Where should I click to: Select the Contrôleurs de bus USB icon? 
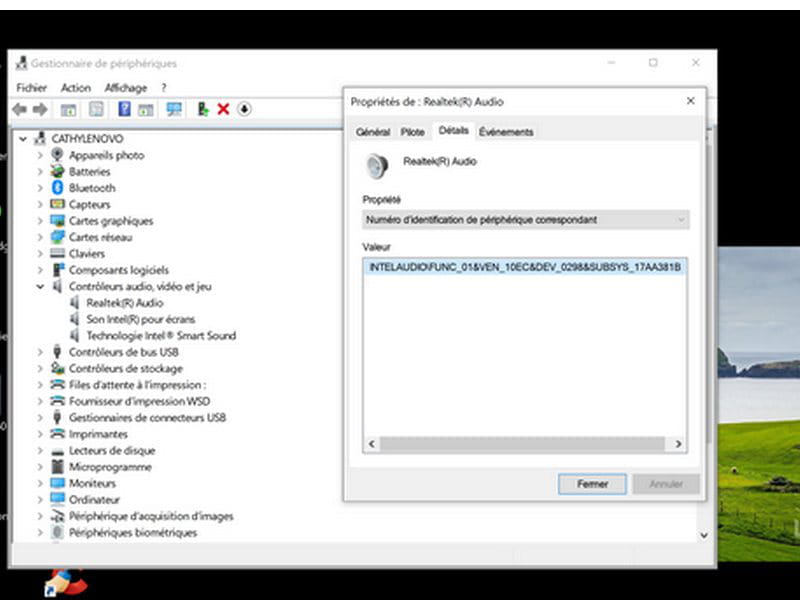pyautogui.click(x=57, y=352)
